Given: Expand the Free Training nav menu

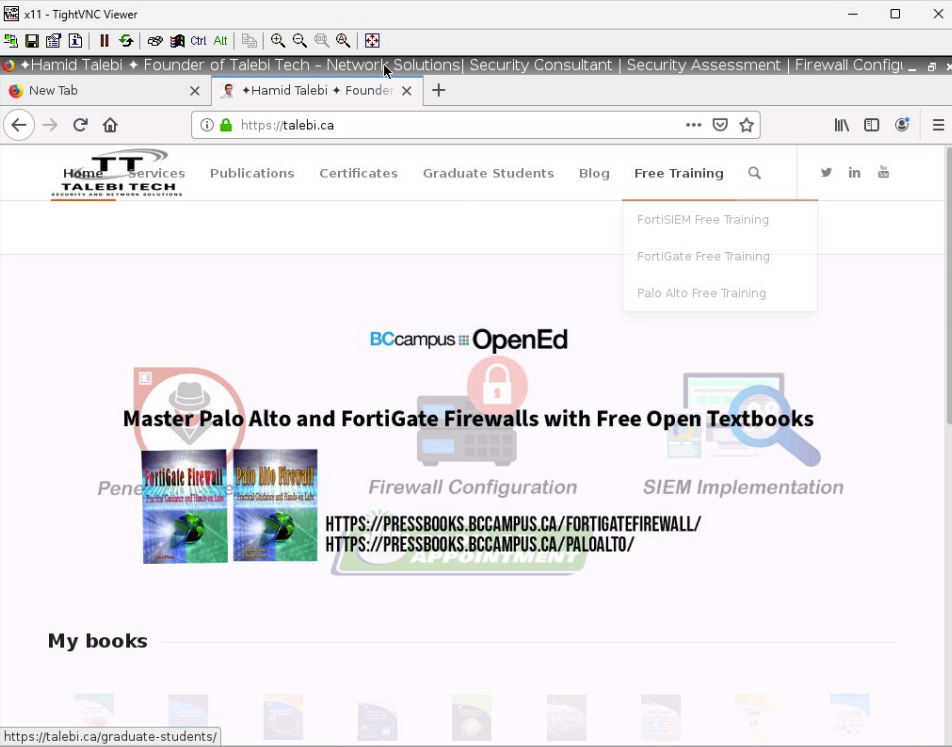Looking at the screenshot, I should pyautogui.click(x=678, y=173).
